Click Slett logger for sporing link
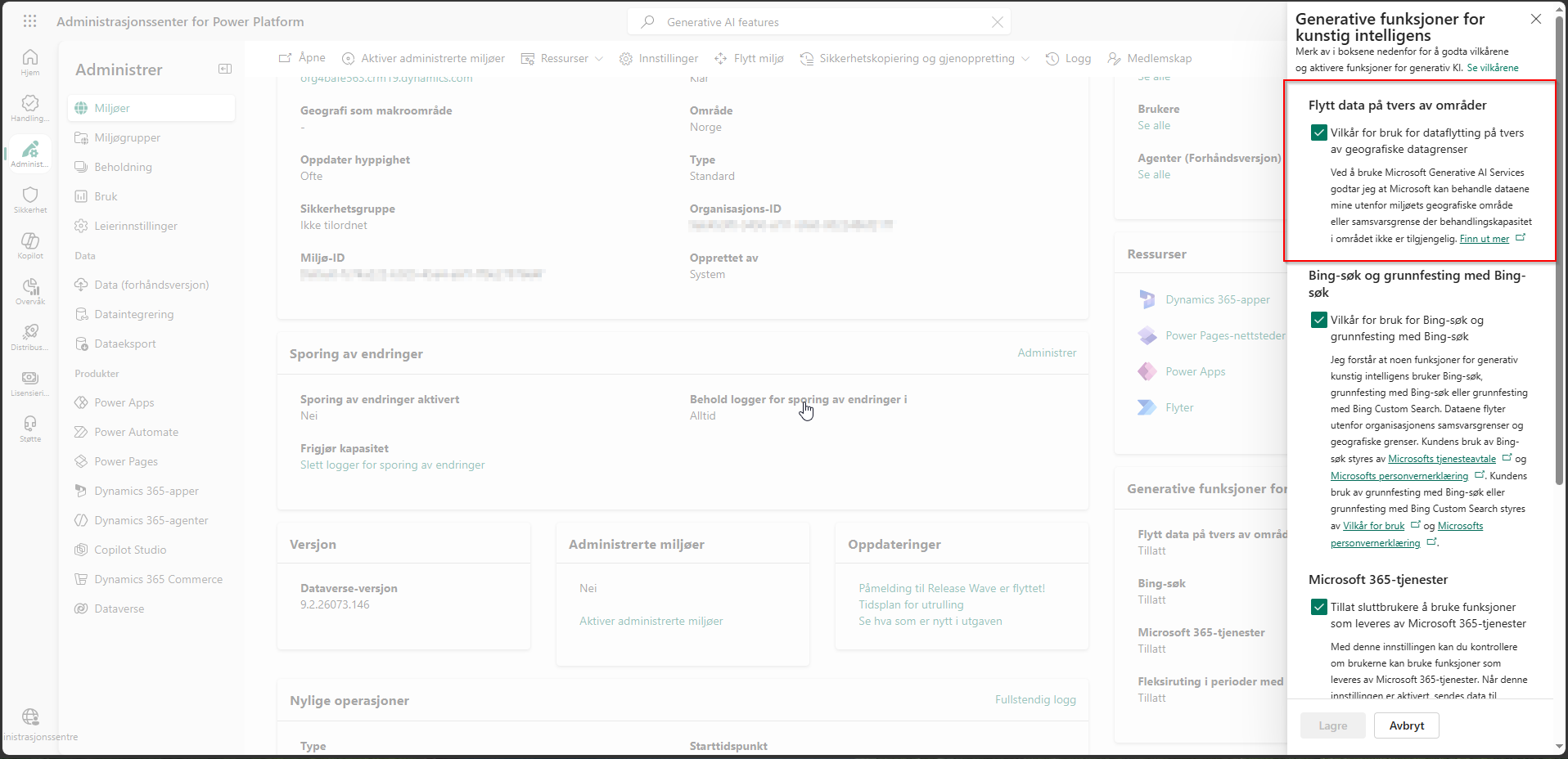The height and width of the screenshot is (759, 1568). (x=392, y=465)
